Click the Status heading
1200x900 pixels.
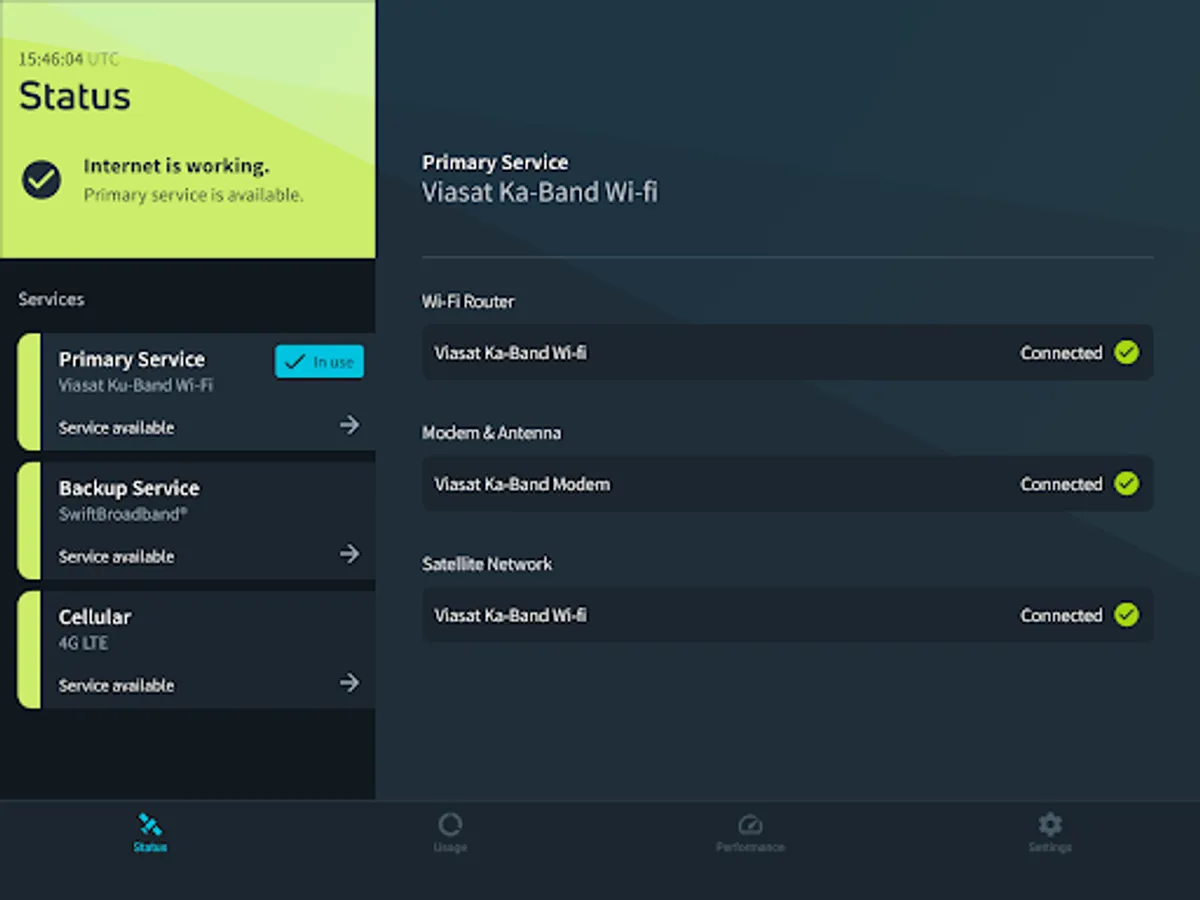pos(75,96)
